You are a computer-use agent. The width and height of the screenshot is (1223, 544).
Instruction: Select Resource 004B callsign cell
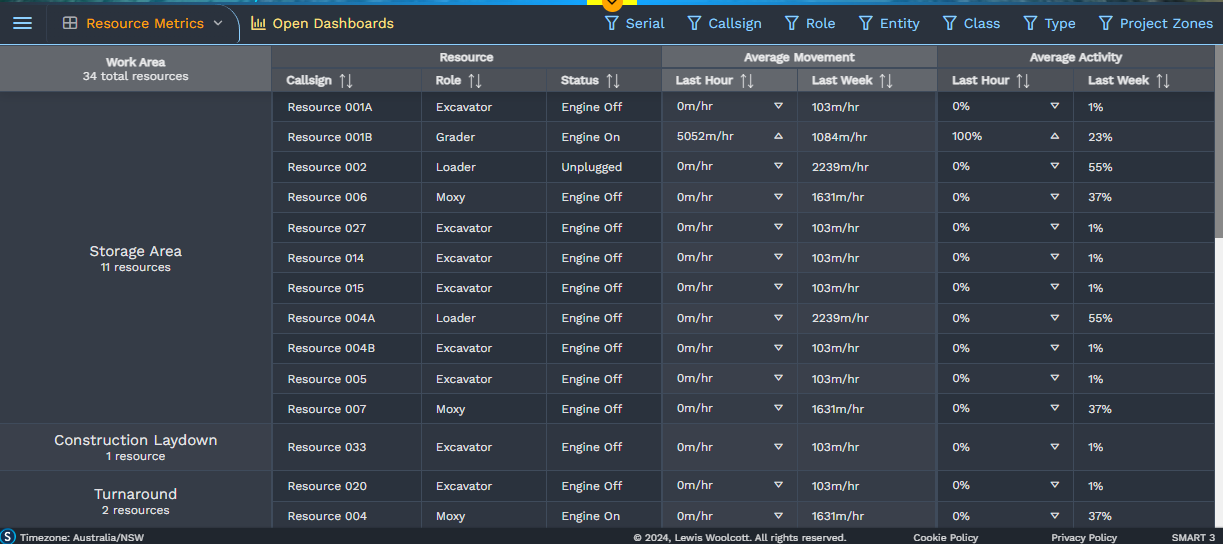coord(346,348)
